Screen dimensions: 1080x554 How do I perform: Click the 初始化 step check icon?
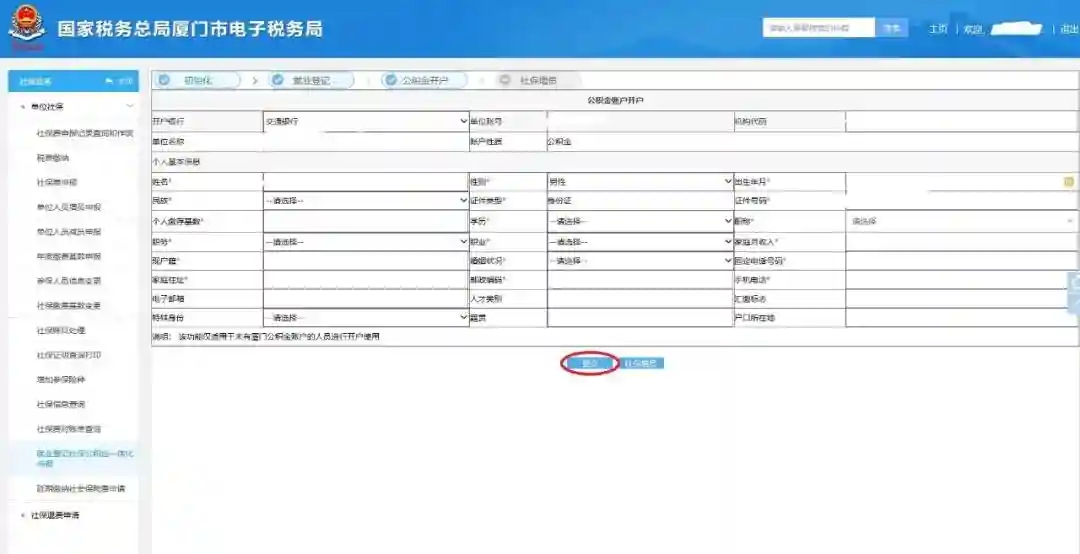pos(165,80)
